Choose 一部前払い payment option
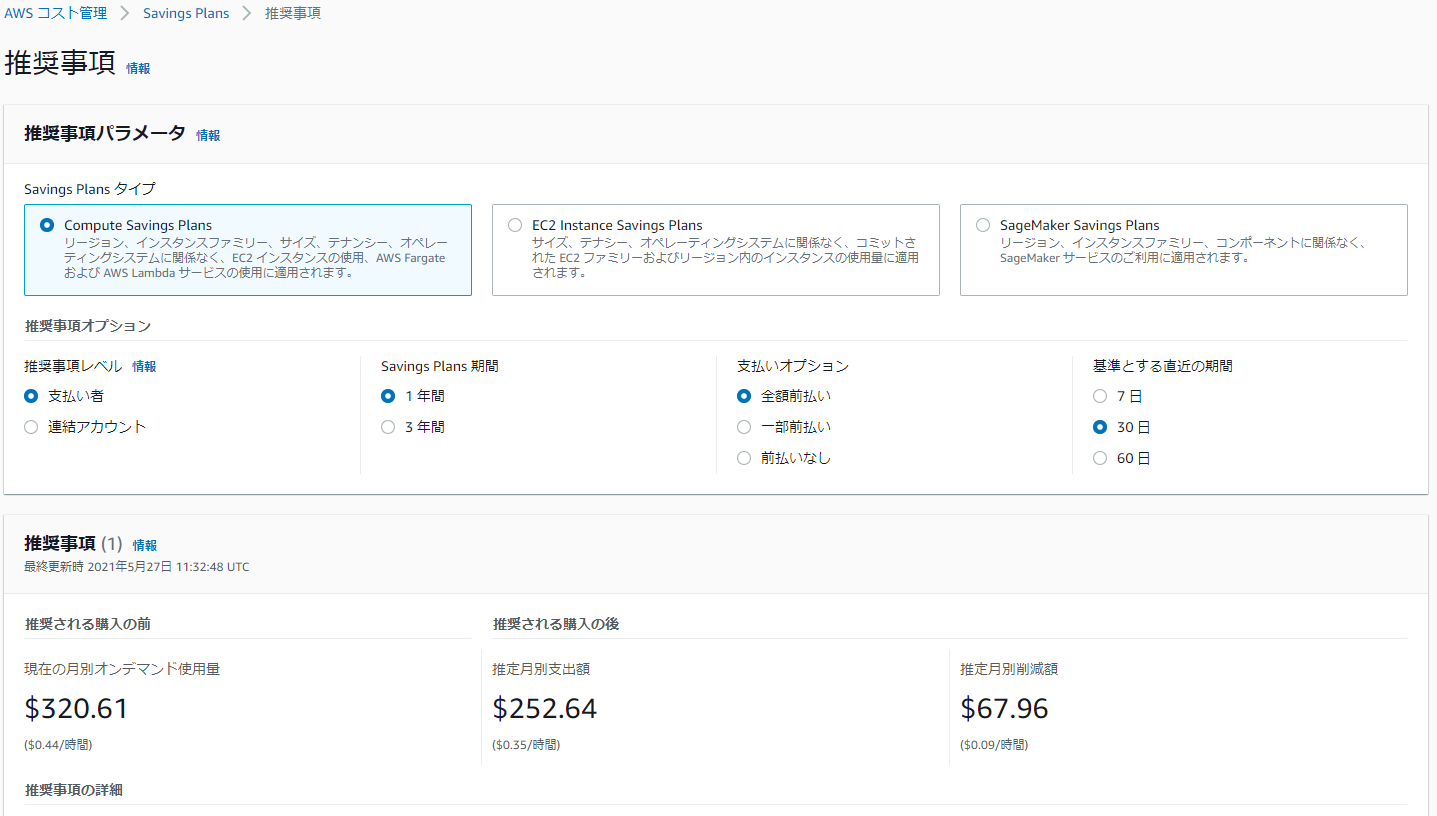1437x816 pixels. pos(744,427)
